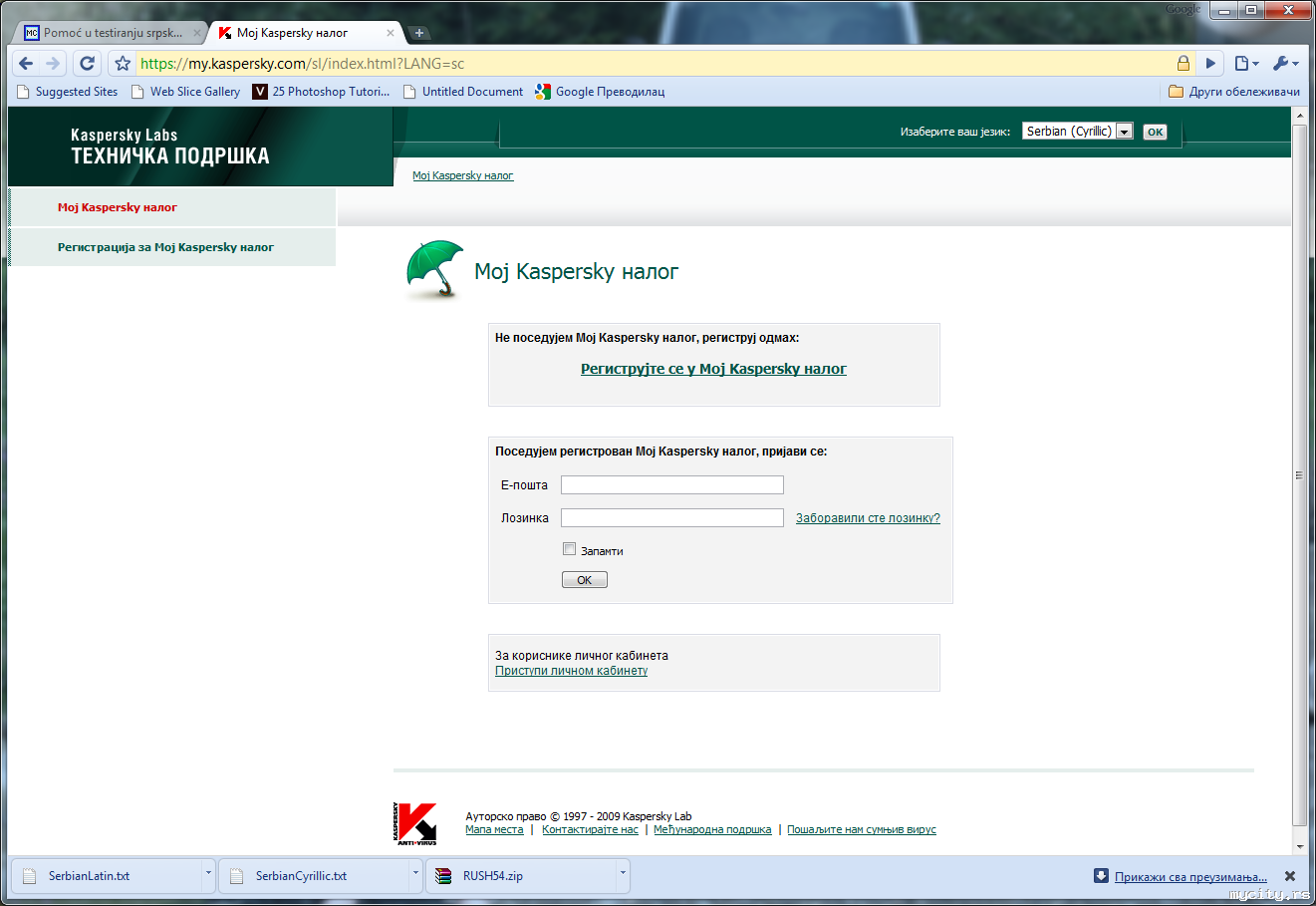Click the Go arrow beside the address bar
The image size is (1316, 906).
click(x=1210, y=64)
